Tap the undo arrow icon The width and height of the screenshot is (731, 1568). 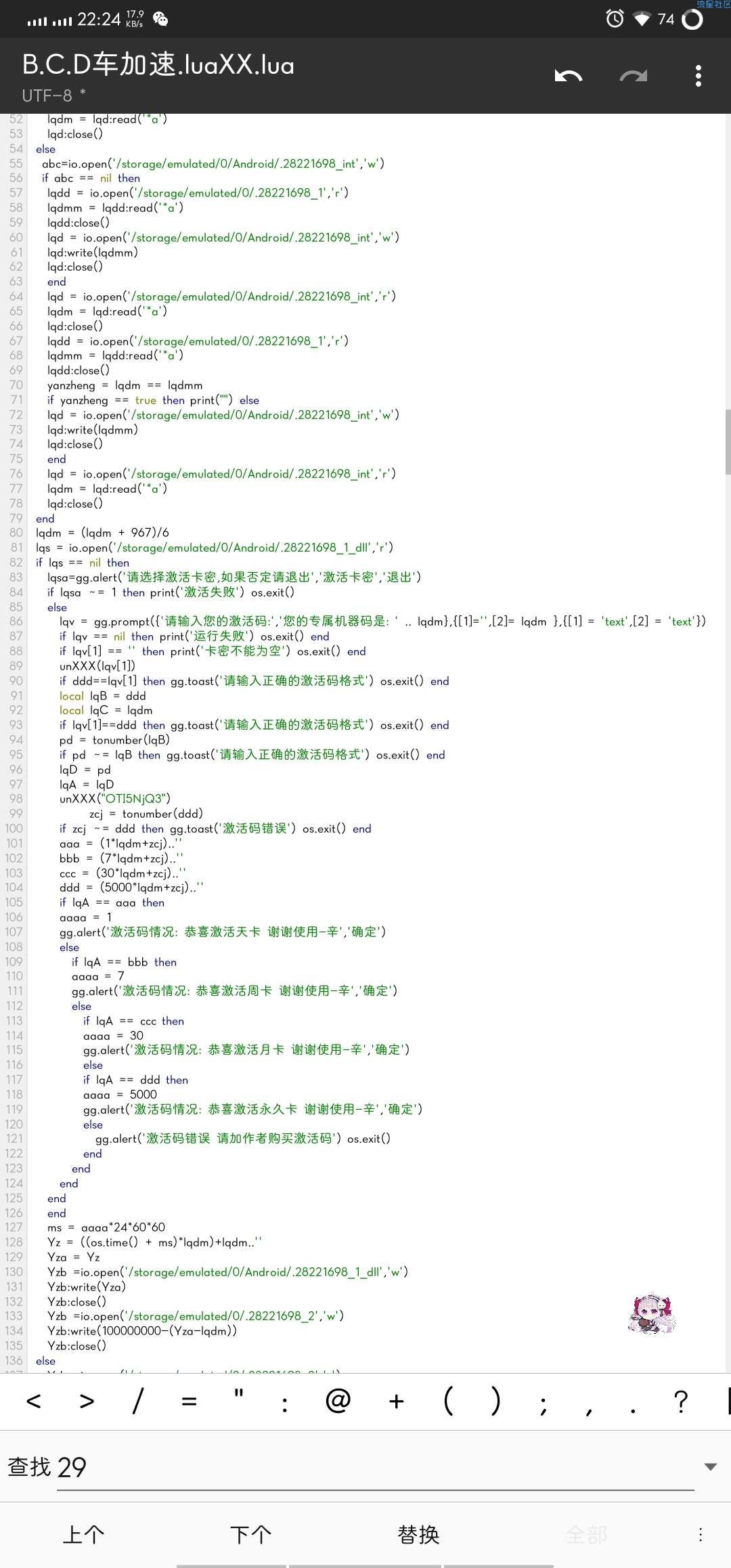coord(569,75)
